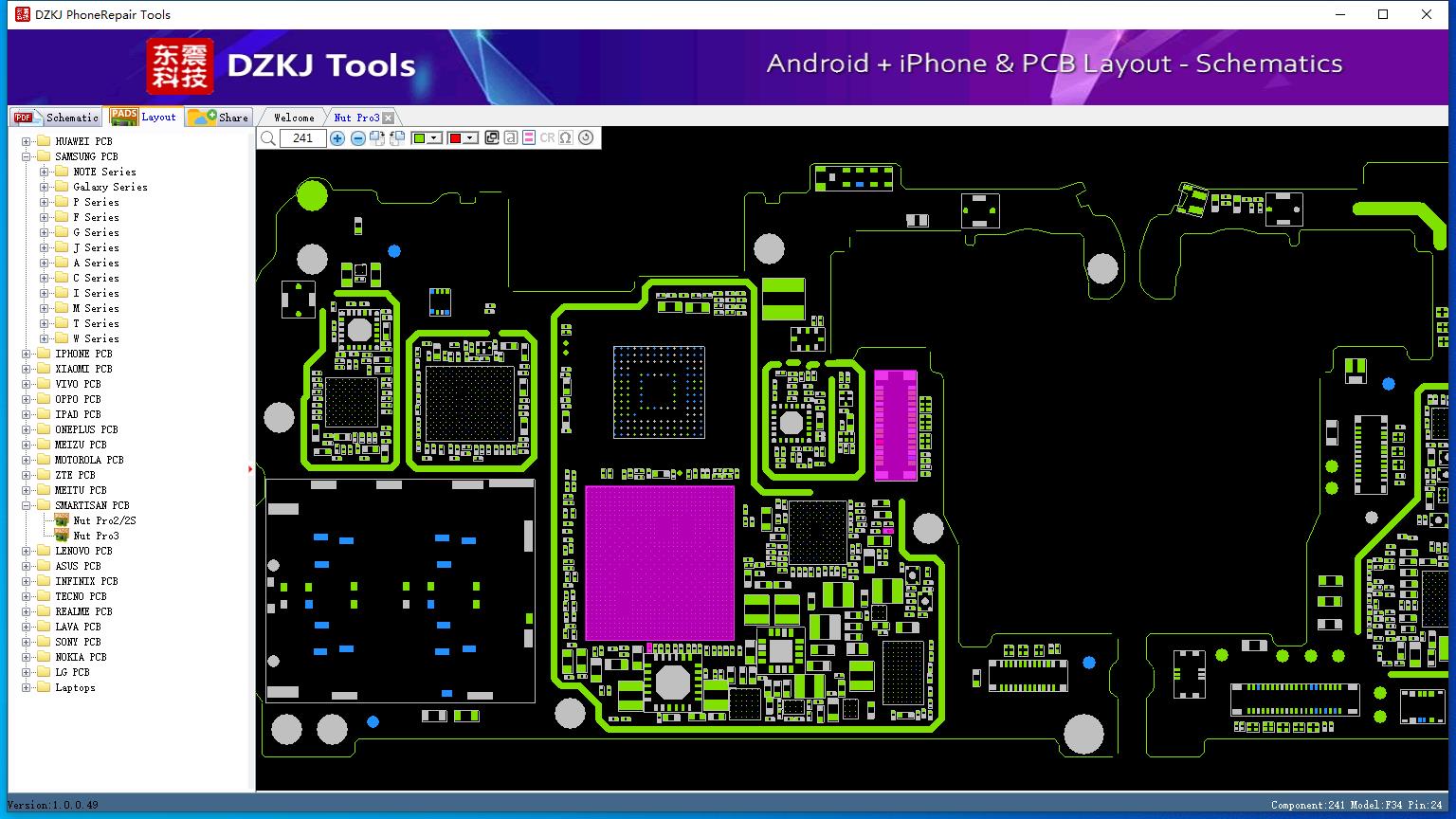The width and height of the screenshot is (1456, 819).
Task: Zoom in with the blue plus button
Action: [337, 138]
